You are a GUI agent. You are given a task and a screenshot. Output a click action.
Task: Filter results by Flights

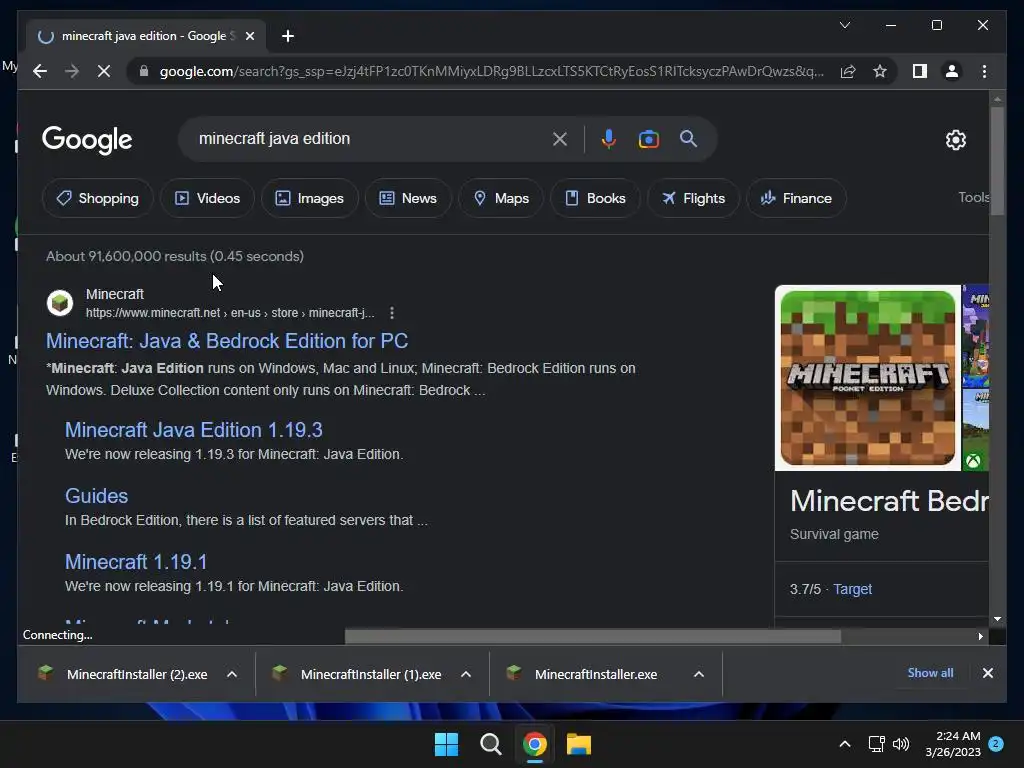point(694,198)
